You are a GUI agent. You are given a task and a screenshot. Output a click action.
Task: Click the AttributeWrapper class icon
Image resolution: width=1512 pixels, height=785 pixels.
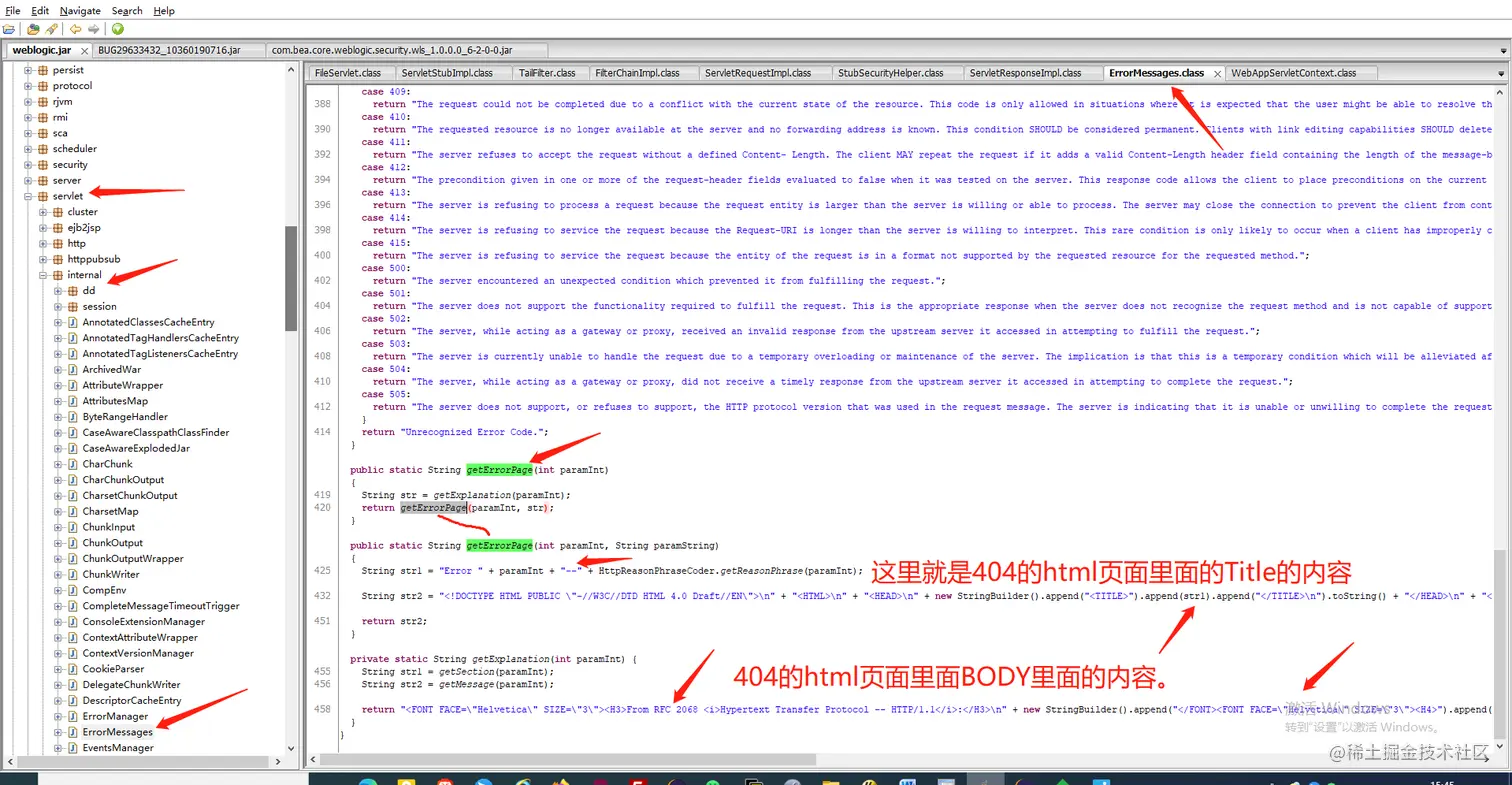point(72,385)
